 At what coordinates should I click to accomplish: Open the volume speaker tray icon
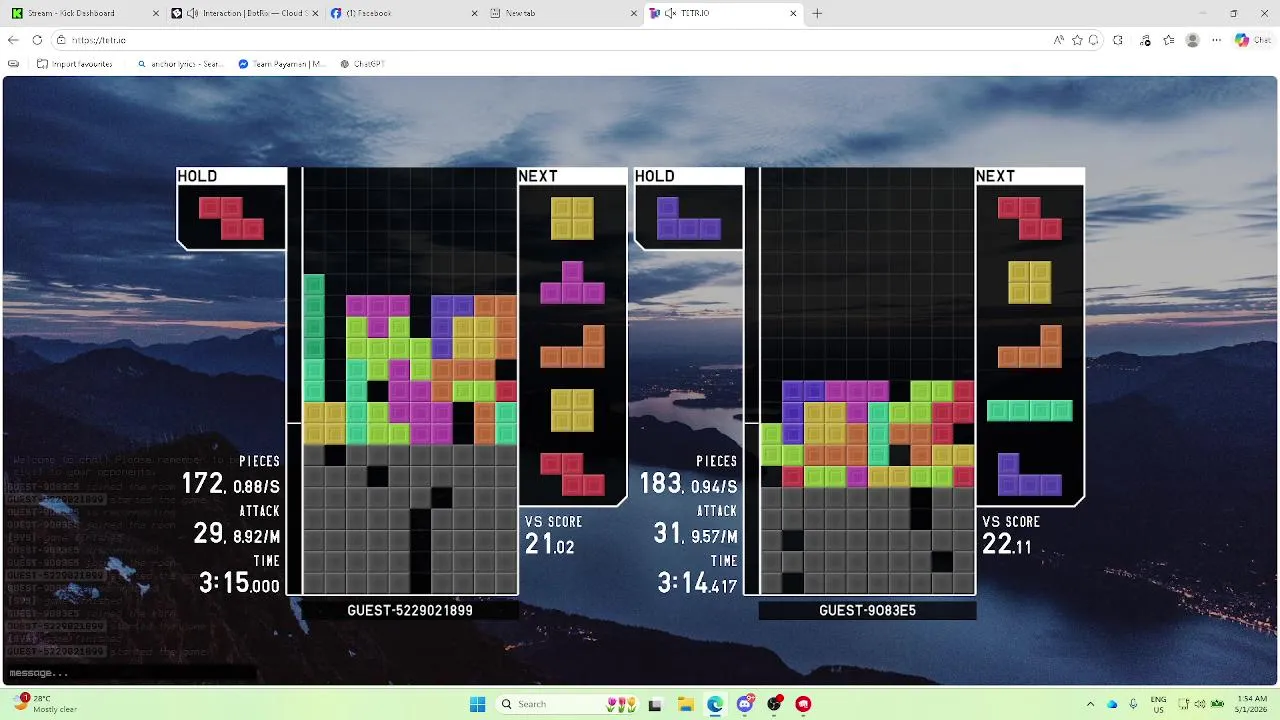(x=1198, y=704)
